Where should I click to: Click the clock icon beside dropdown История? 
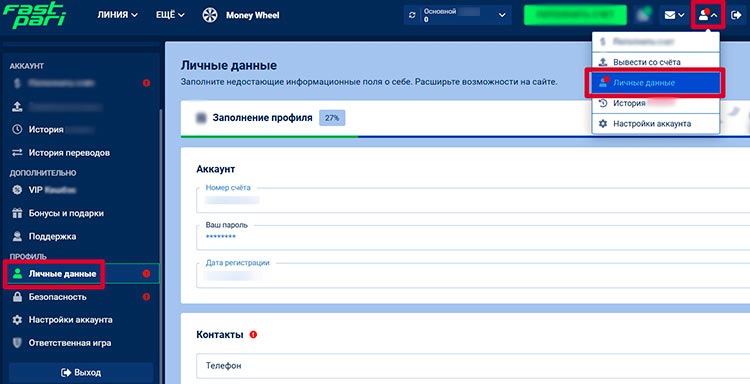point(603,103)
